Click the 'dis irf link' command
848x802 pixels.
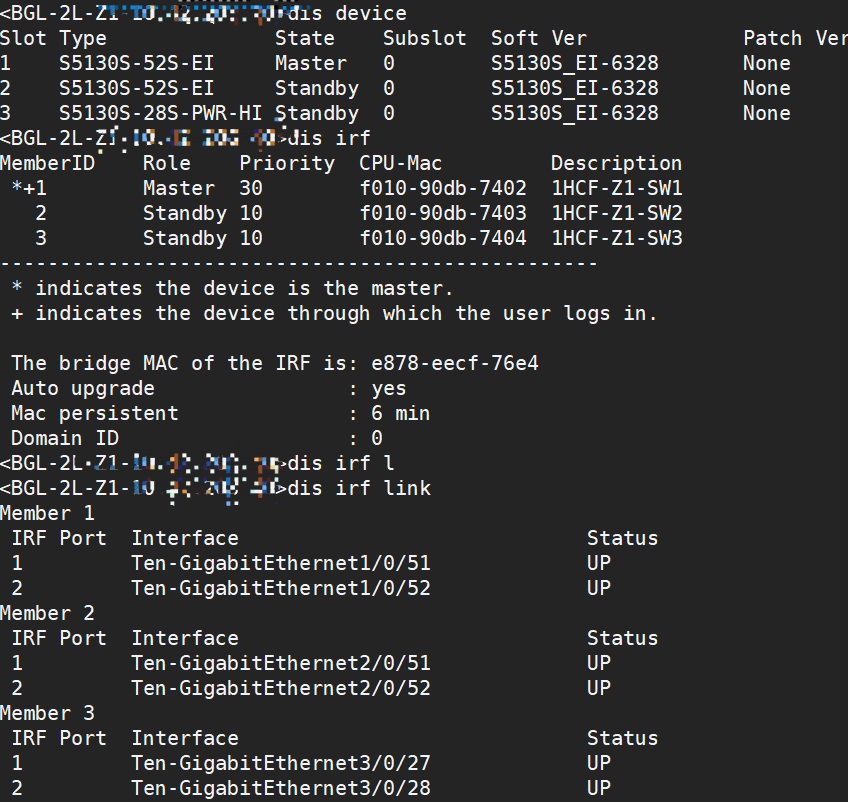pyautogui.click(x=359, y=488)
